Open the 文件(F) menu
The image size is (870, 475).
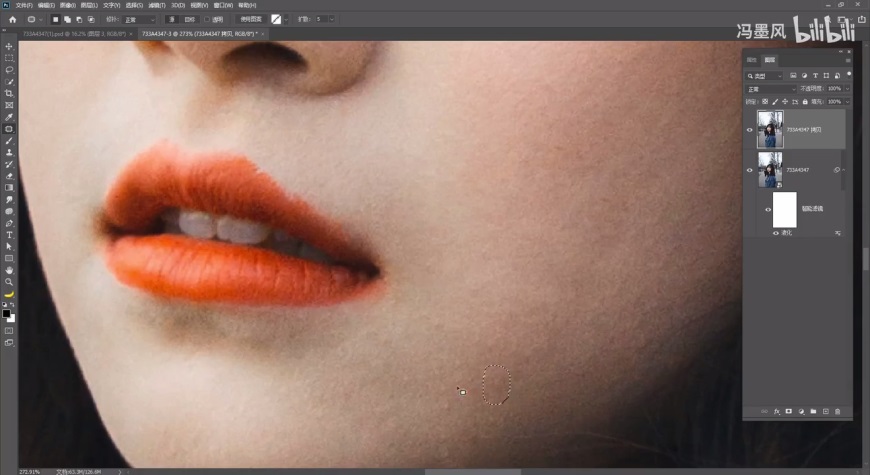(x=24, y=5)
